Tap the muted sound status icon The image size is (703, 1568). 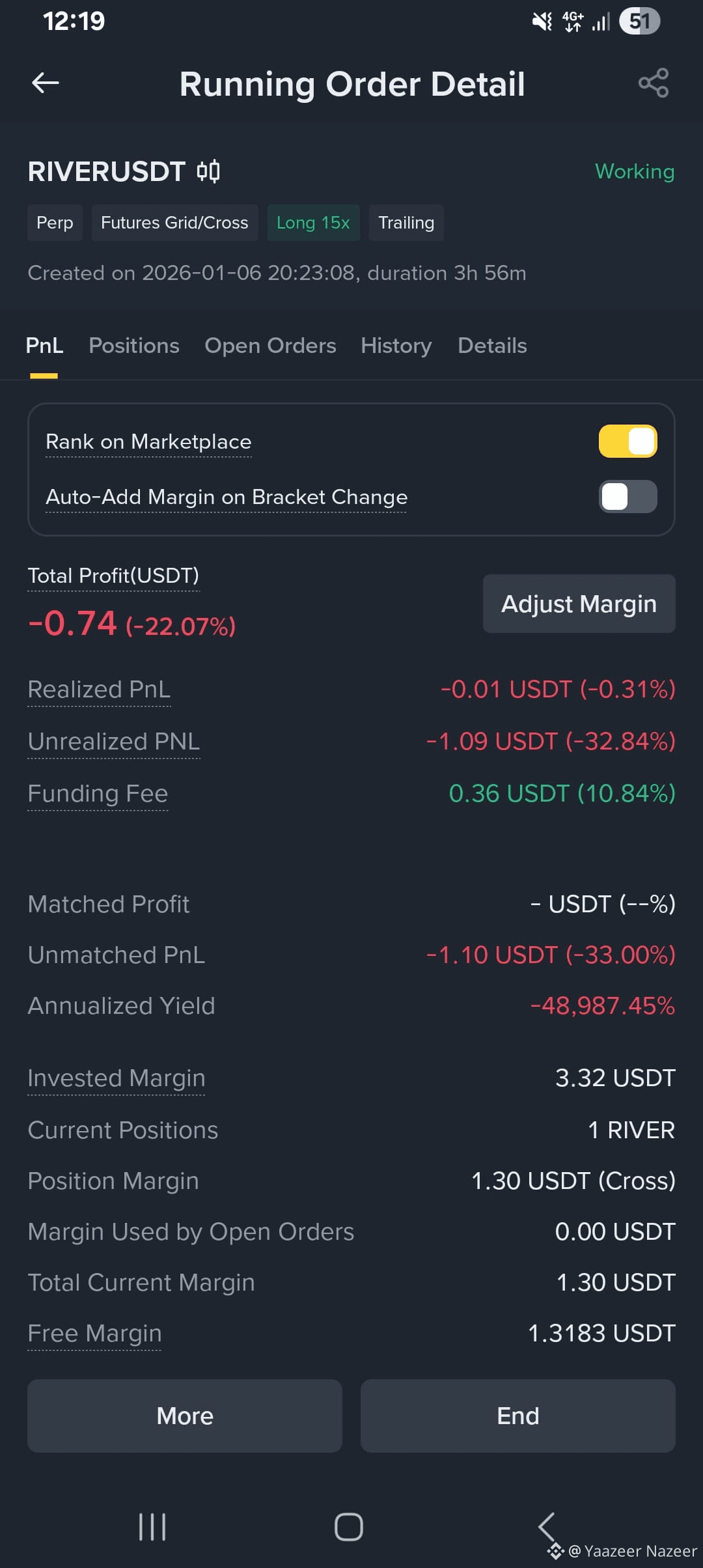[542, 21]
